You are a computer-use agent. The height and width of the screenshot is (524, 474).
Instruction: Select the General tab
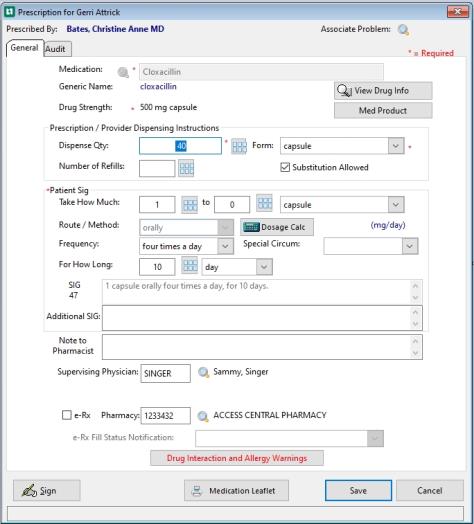[24, 48]
